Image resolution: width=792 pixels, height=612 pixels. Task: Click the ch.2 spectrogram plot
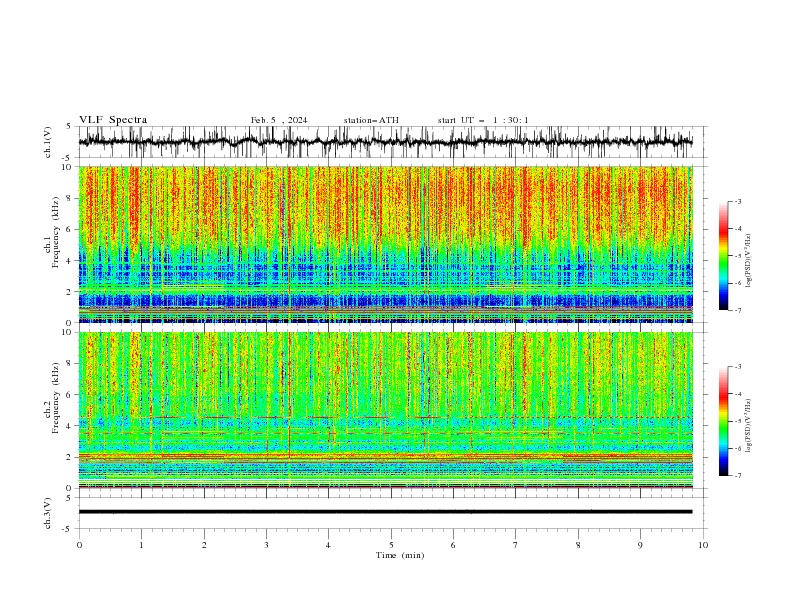385,410
